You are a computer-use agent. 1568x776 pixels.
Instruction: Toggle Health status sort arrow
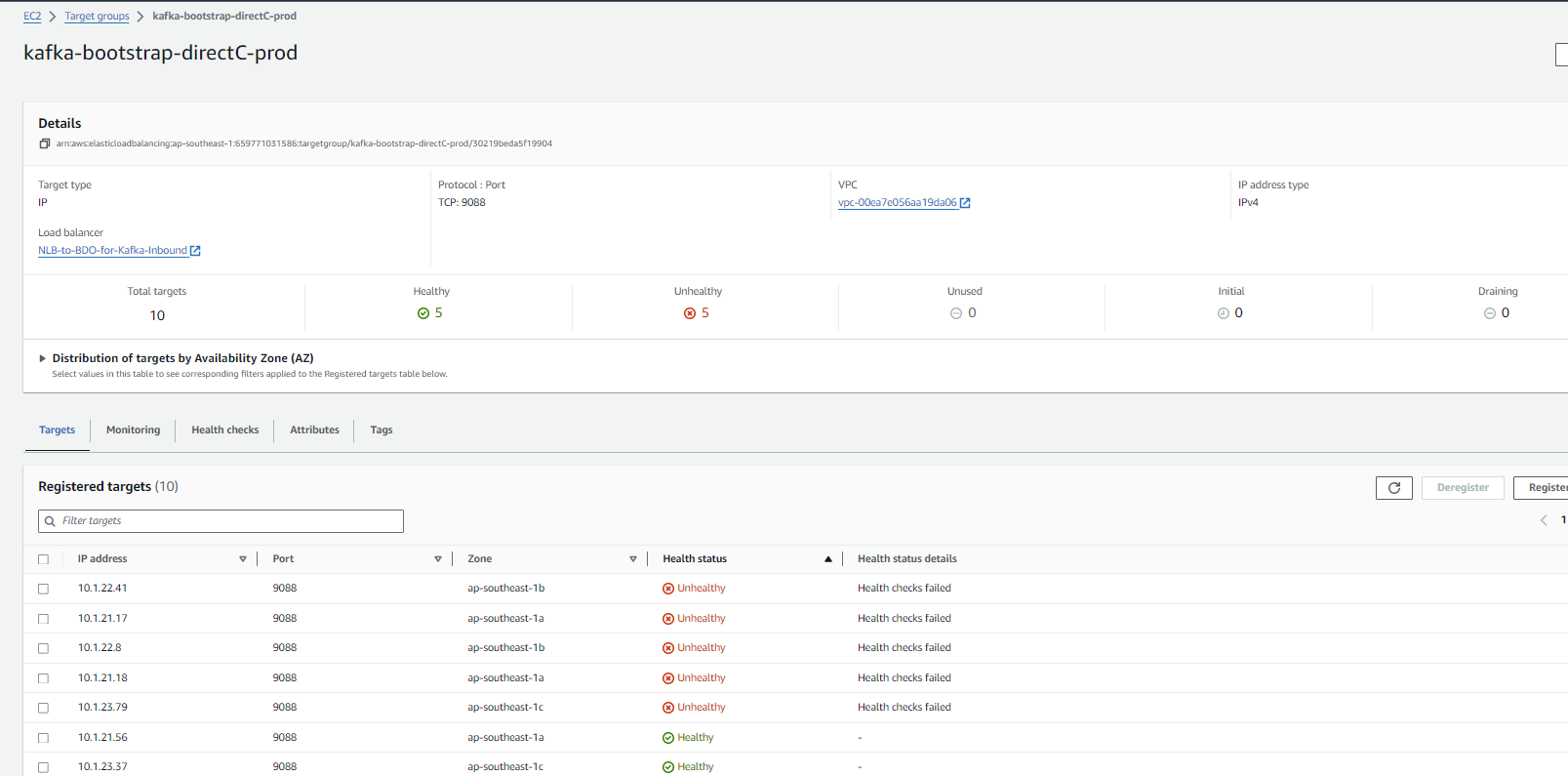click(828, 559)
